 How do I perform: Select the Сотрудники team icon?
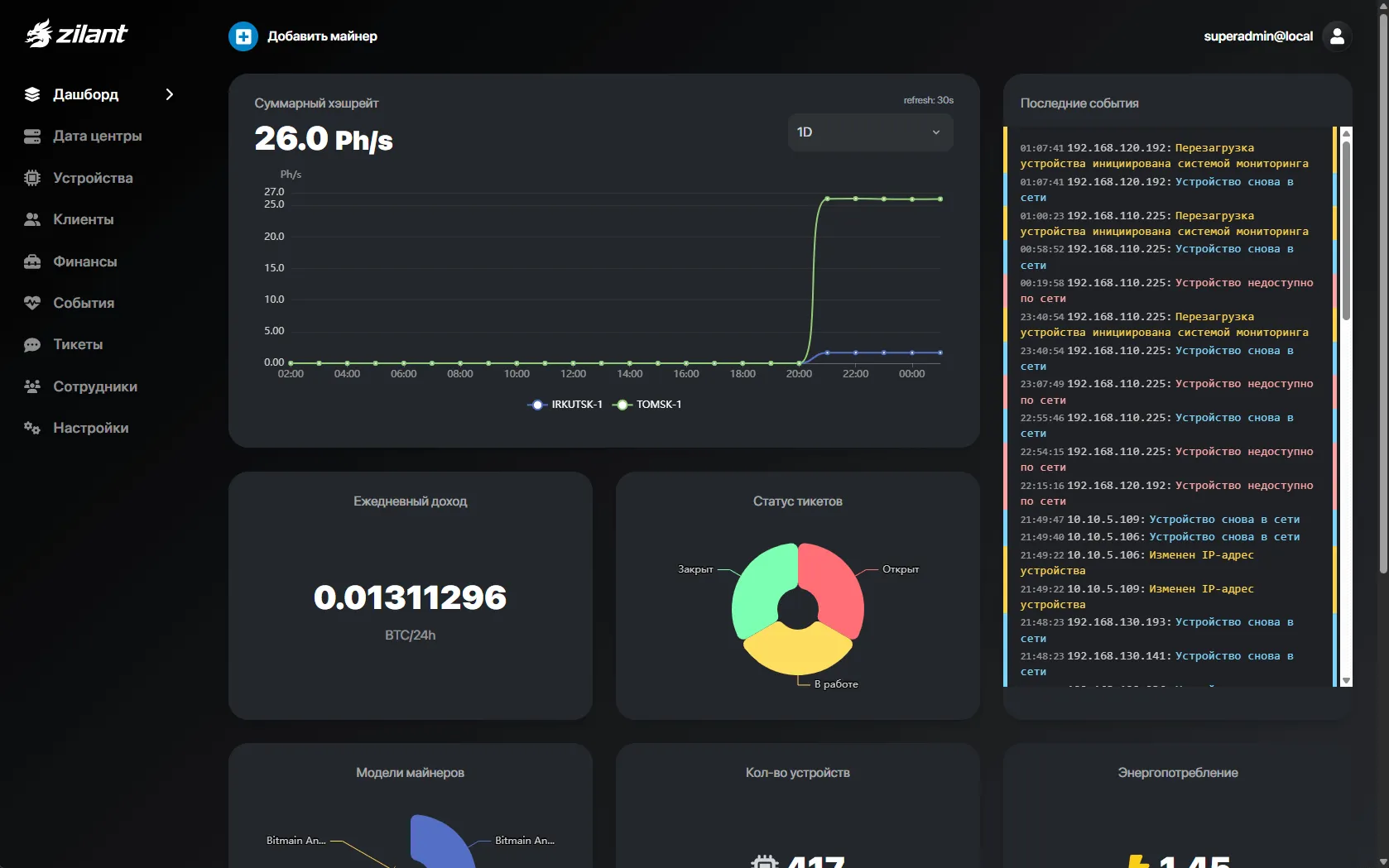tap(31, 386)
